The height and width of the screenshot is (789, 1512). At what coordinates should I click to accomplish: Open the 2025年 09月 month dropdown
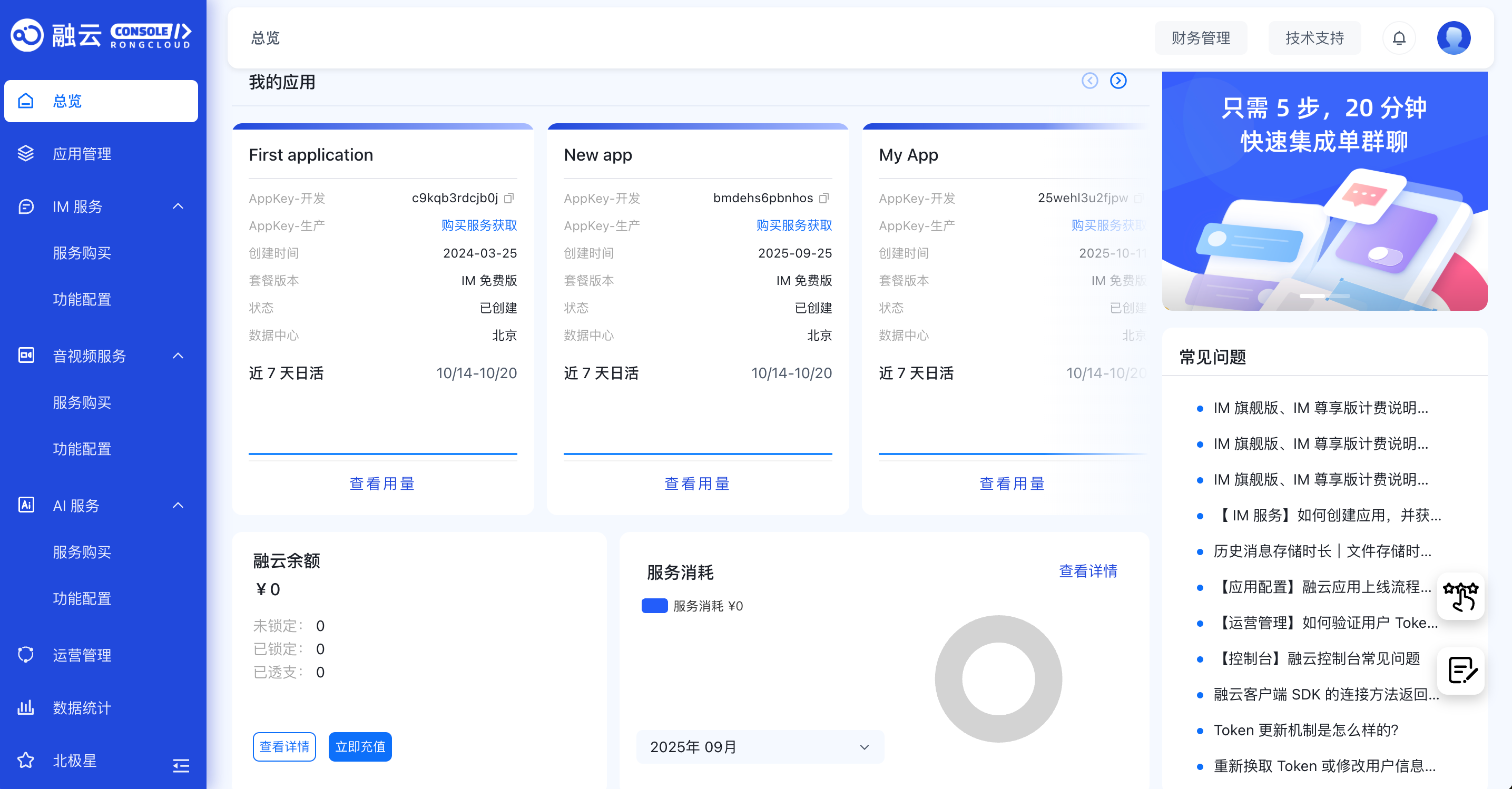point(759,747)
